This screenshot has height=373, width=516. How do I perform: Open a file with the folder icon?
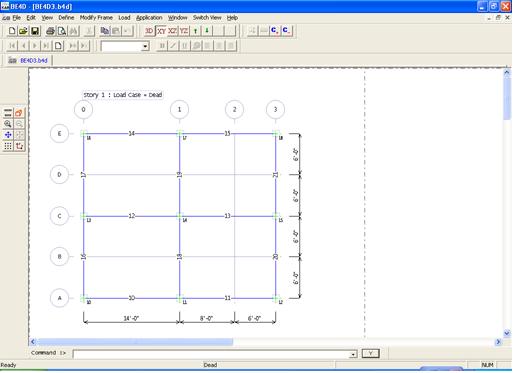[x=23, y=31]
